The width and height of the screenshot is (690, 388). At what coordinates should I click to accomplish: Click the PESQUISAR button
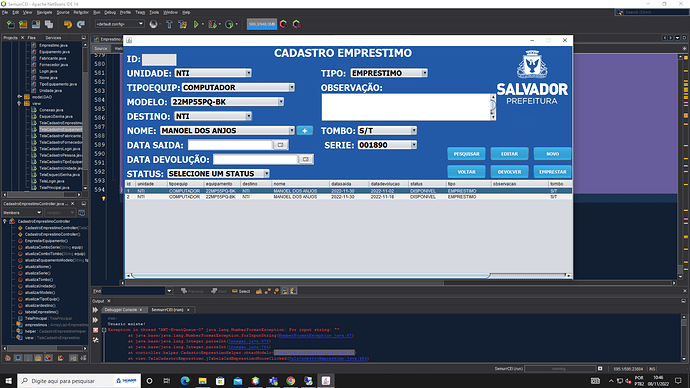coord(466,154)
